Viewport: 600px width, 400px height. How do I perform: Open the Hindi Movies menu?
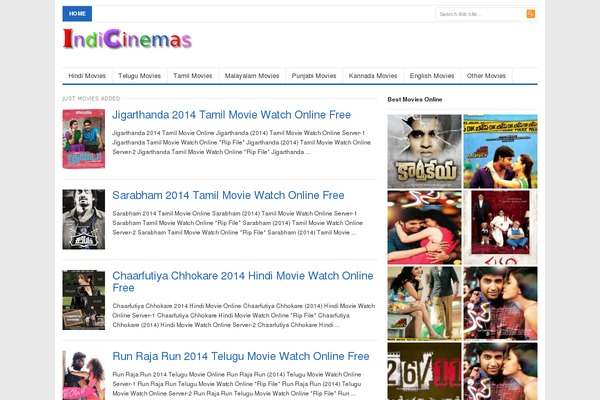(87, 76)
